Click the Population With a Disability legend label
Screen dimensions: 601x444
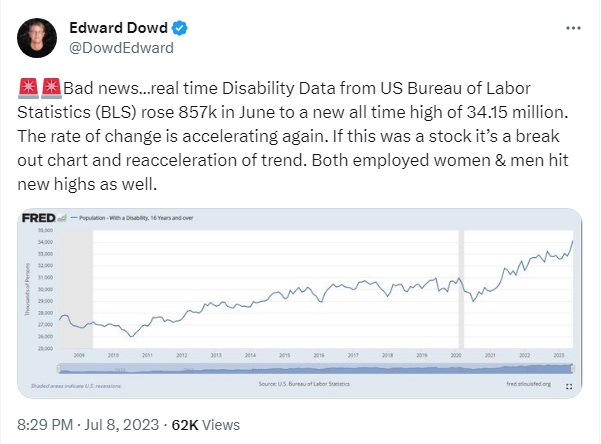136,218
